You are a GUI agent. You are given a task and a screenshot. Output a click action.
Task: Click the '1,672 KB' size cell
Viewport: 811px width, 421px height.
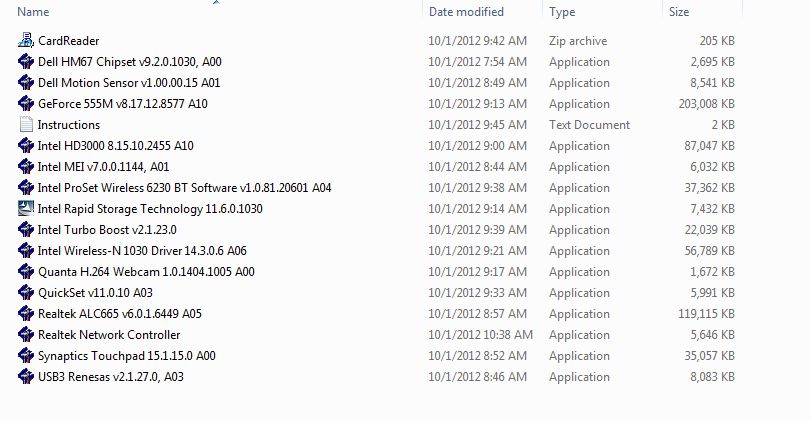[712, 272]
